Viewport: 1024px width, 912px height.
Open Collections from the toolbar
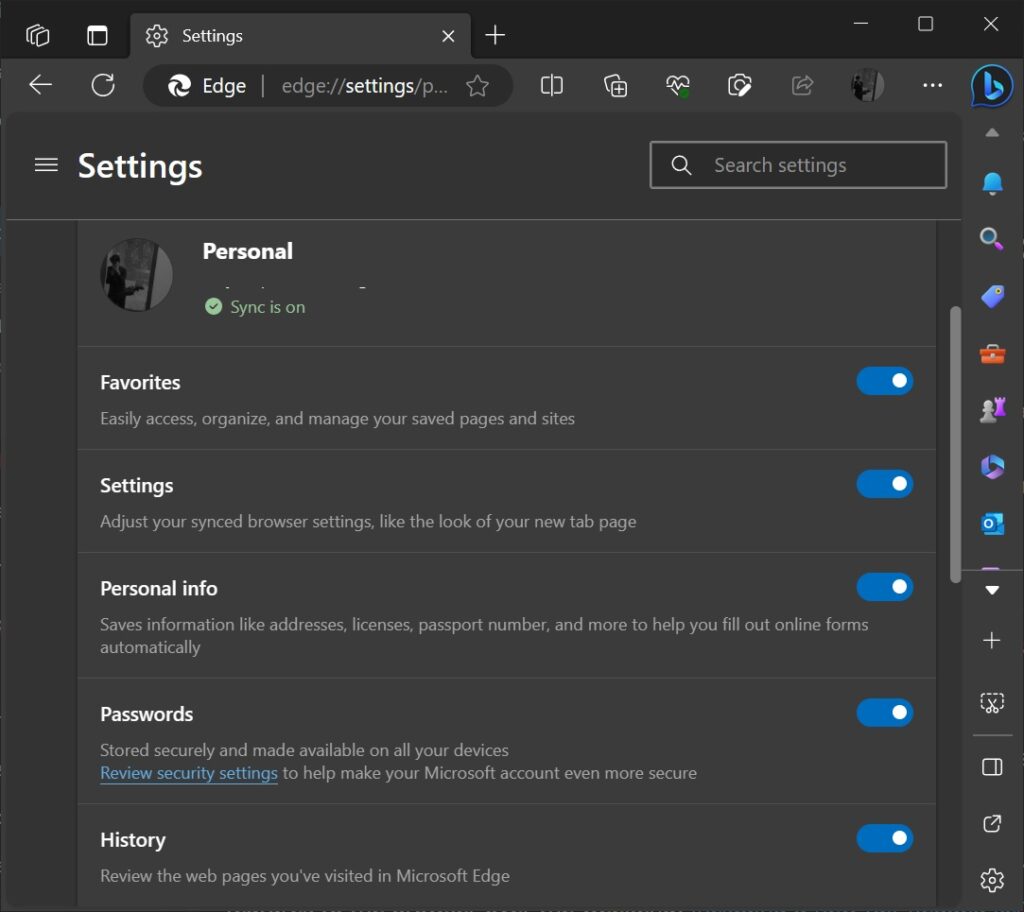click(x=615, y=85)
